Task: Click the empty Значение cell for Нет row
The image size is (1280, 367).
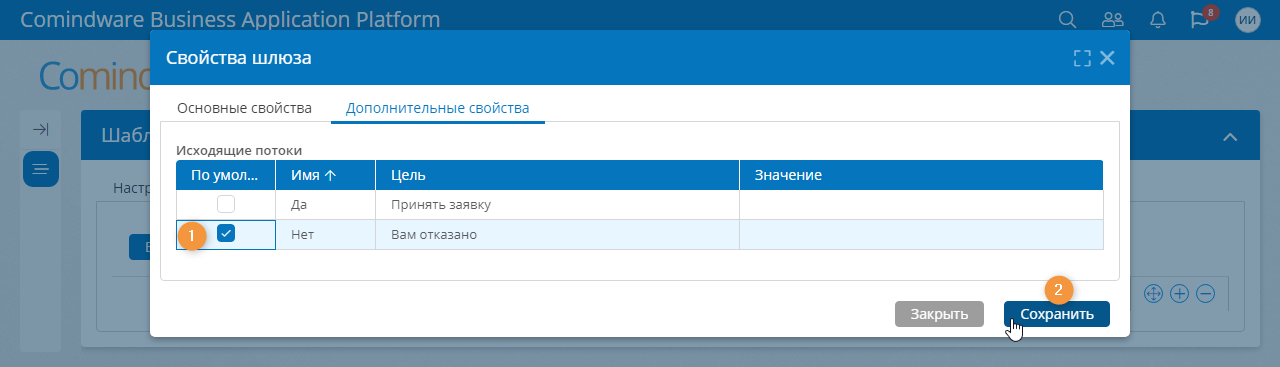Action: click(x=921, y=235)
